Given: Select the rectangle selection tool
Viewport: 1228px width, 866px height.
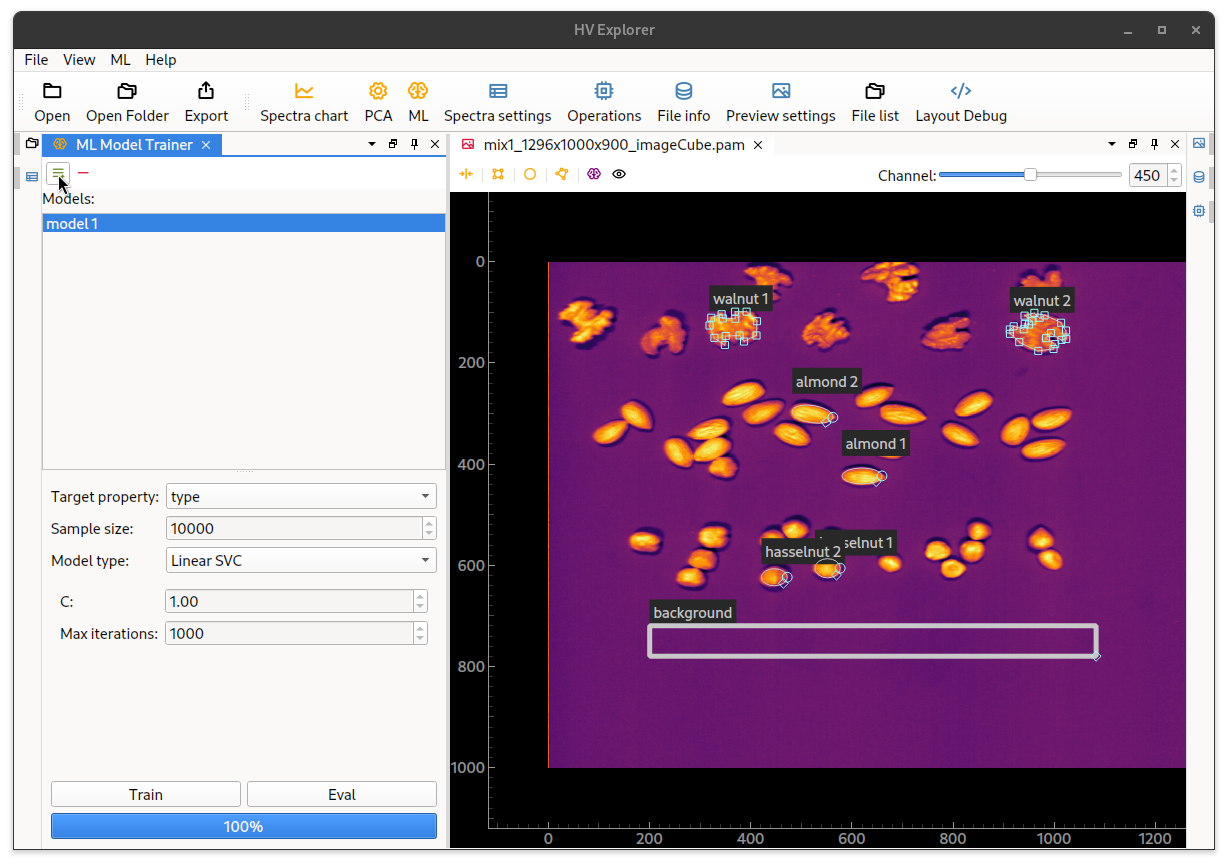Looking at the screenshot, I should (x=498, y=174).
